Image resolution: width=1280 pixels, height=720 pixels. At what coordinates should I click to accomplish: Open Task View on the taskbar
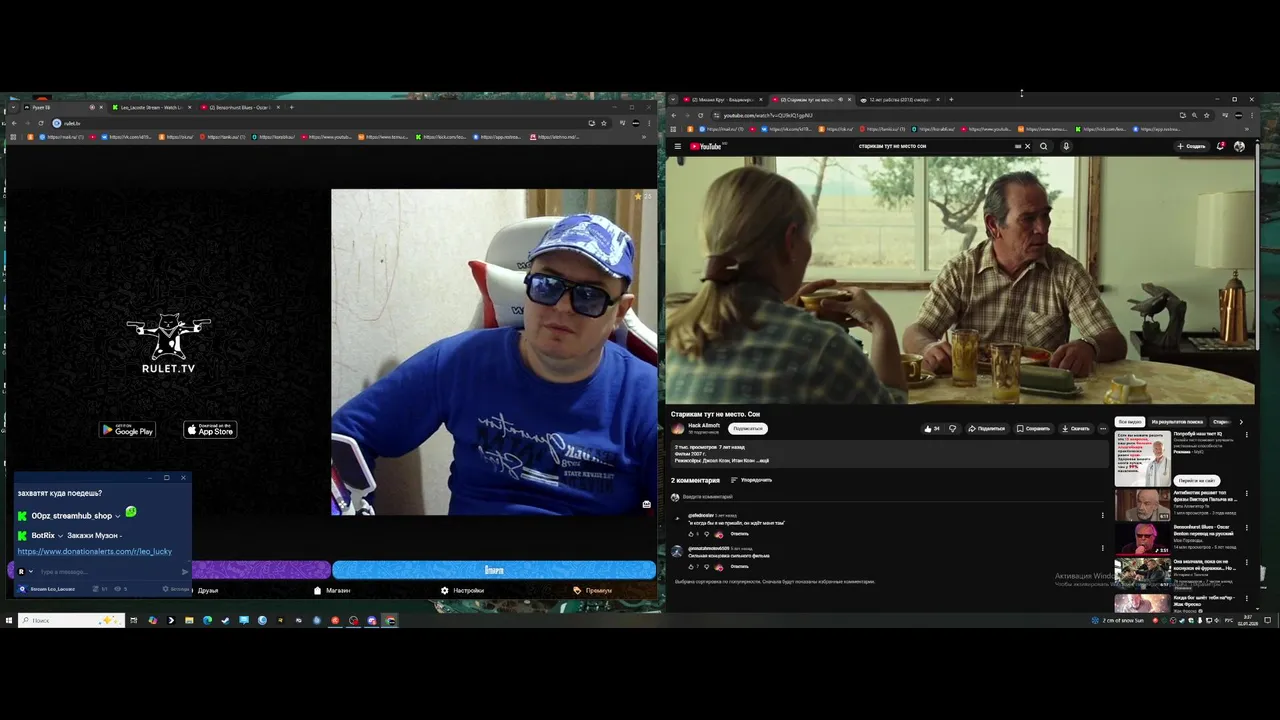point(134,620)
